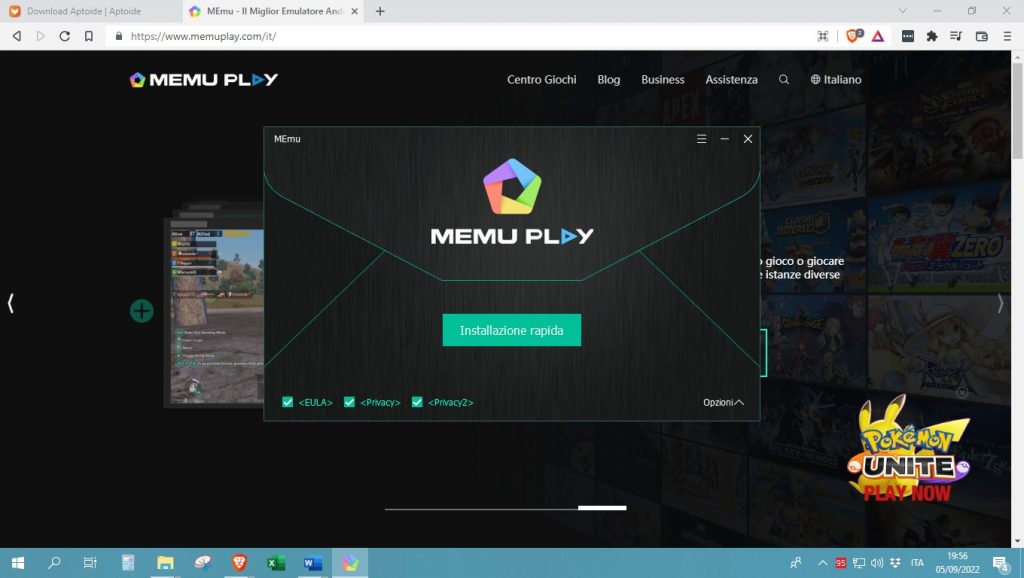Image resolution: width=1024 pixels, height=578 pixels.
Task: Open Centro Giochi menu item
Action: tap(541, 80)
